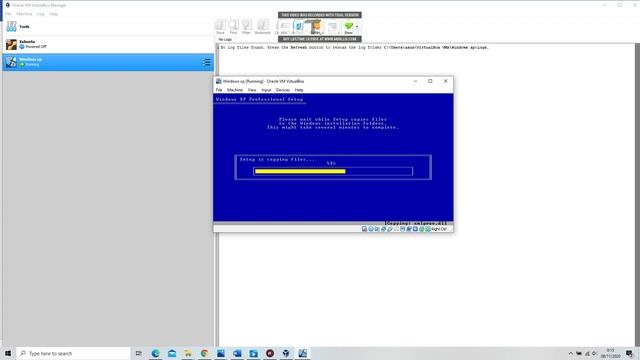
Task: Open File menu in Windows xp VM window
Action: 219,90
